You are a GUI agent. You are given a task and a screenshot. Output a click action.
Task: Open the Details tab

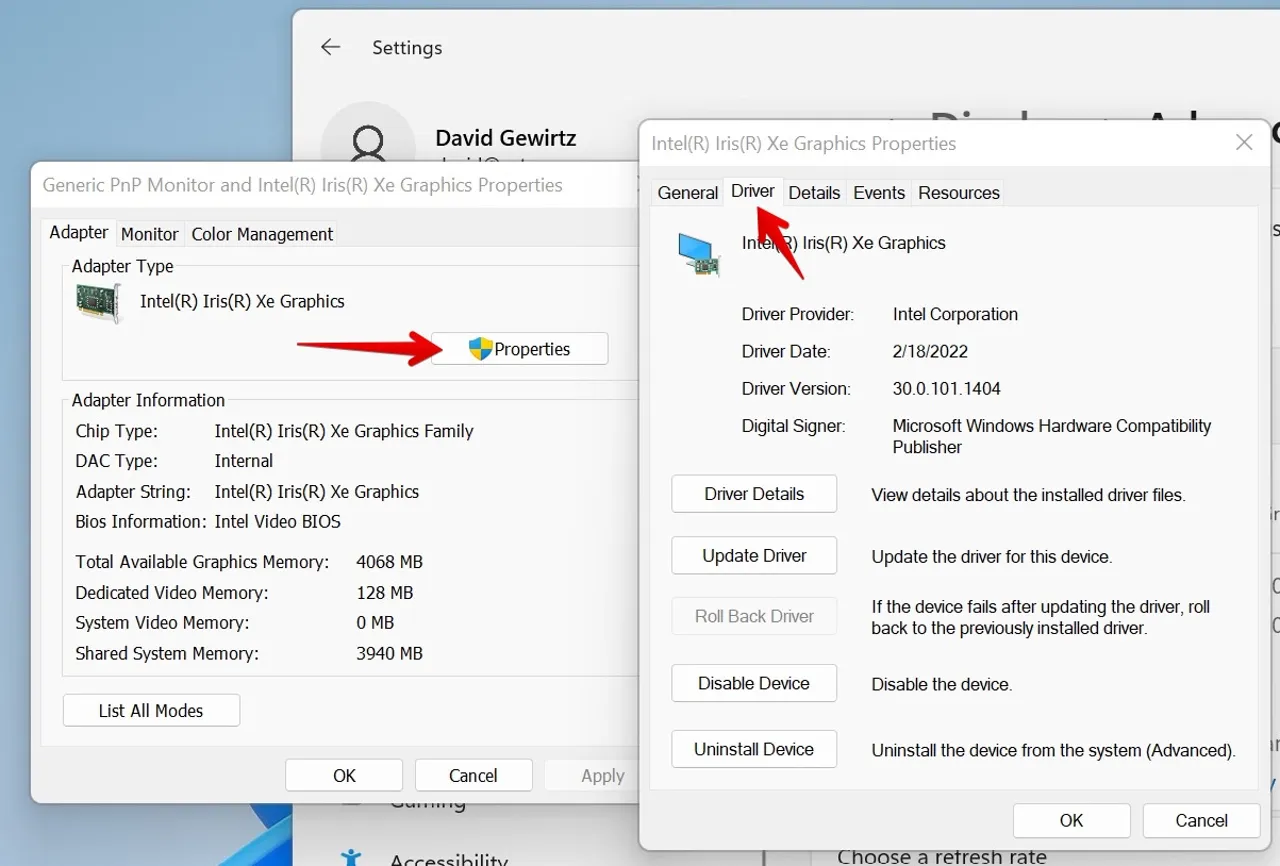click(x=814, y=193)
